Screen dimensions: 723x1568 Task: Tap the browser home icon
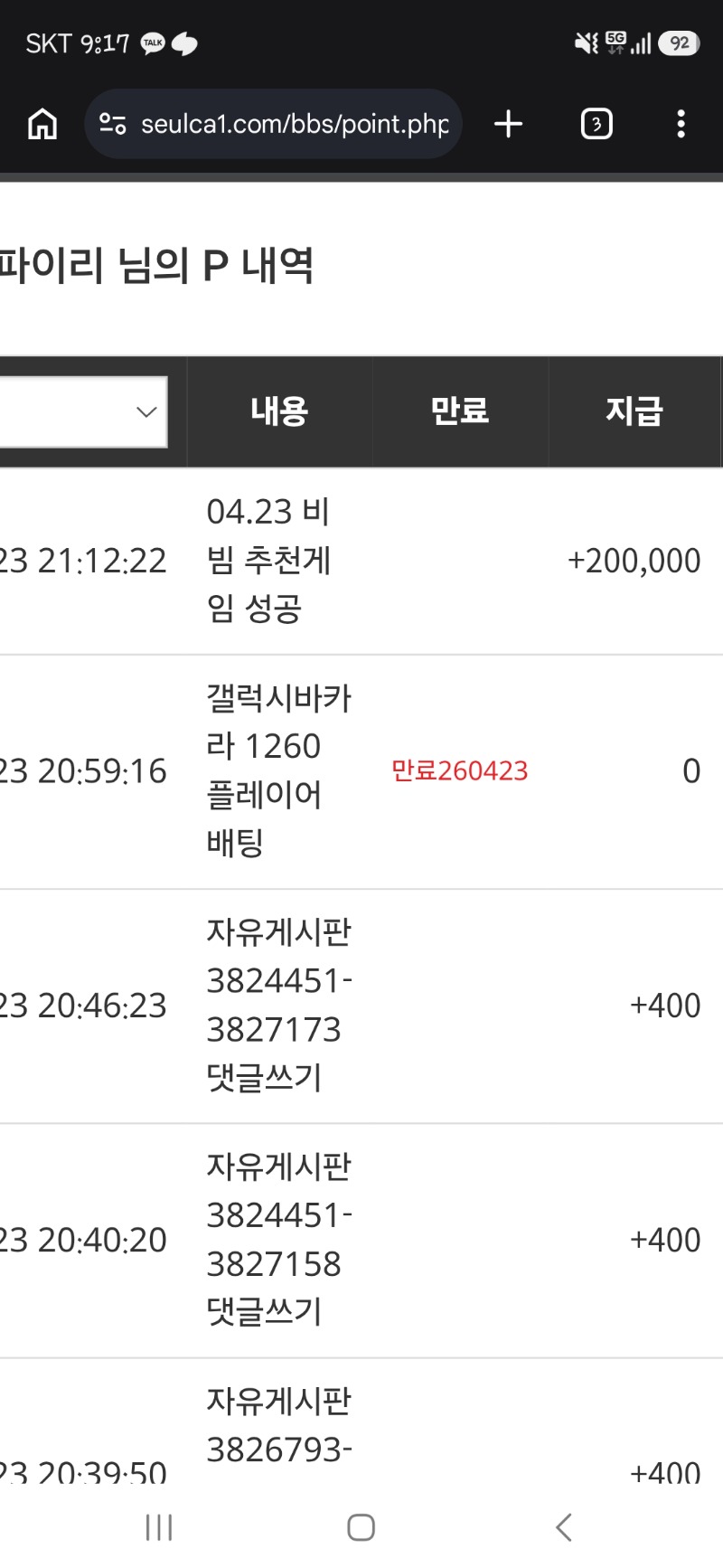[x=42, y=124]
